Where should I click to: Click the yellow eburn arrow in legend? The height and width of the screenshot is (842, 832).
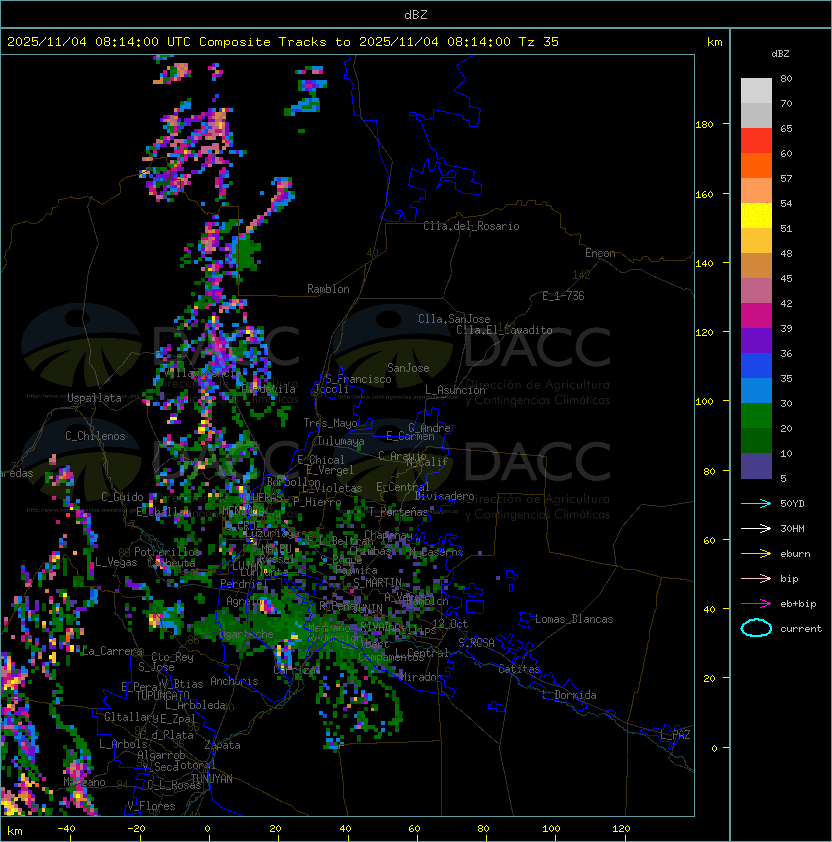756,554
